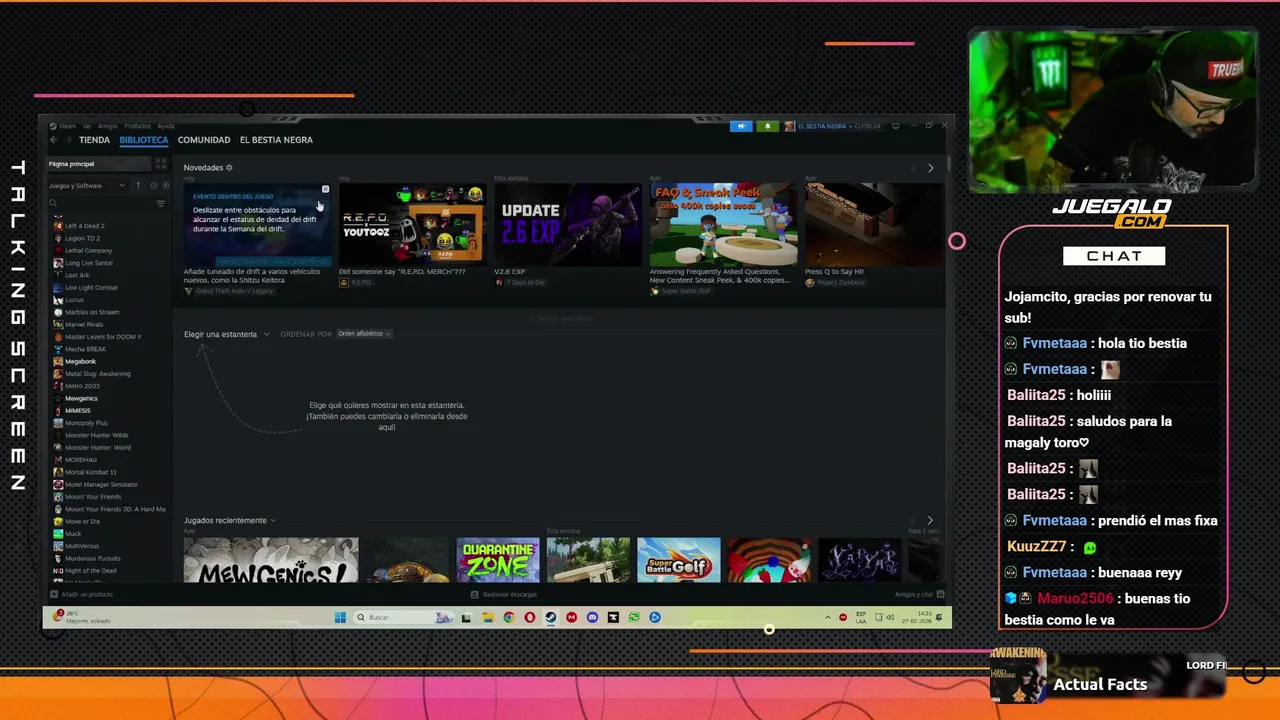1280x720 pixels.
Task: Open V2.6 EXP update news thumbnail
Action: point(567,225)
